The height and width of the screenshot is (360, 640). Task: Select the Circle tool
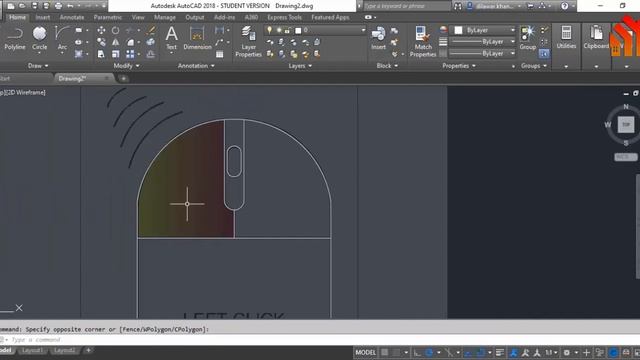(40, 38)
